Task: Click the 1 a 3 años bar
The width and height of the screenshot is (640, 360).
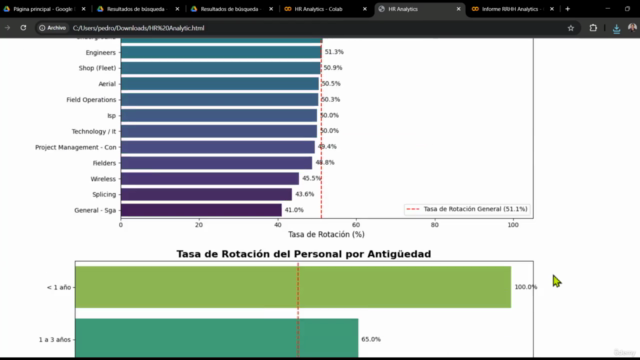Action: pos(217,338)
